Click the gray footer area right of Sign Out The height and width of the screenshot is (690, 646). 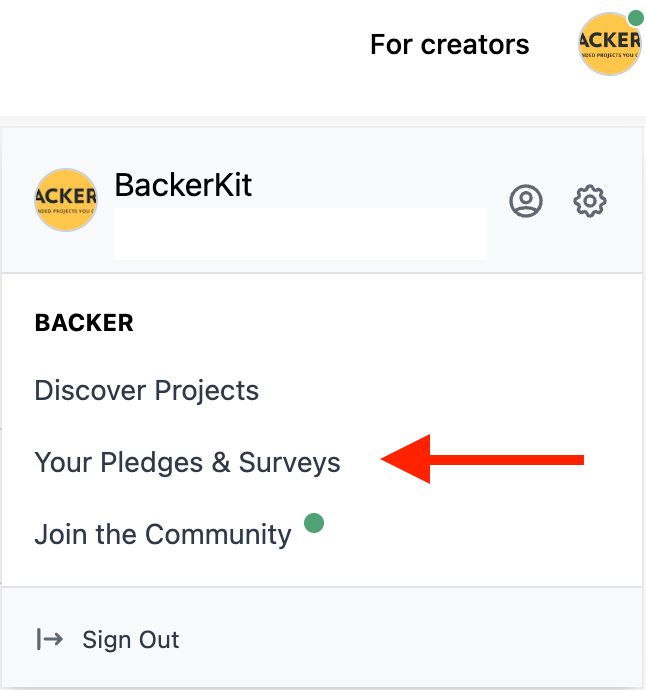point(409,638)
